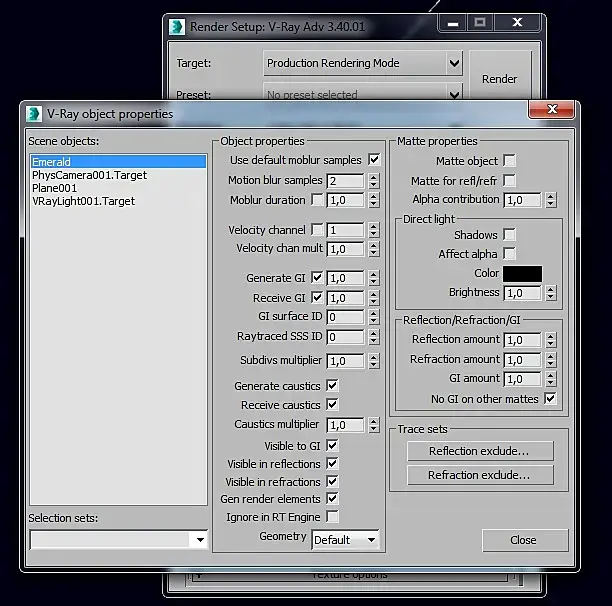
Task: Select VRayLight001.Target in Scene objects
Action: pos(84,201)
